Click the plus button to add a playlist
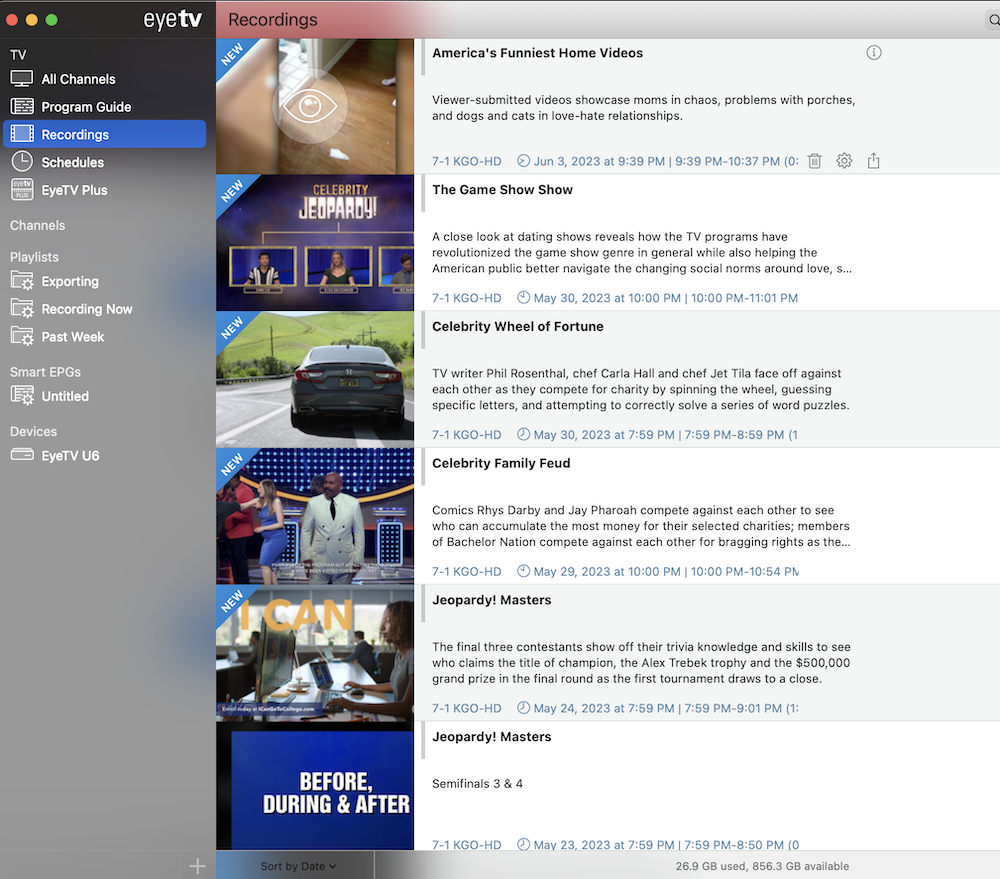The height and width of the screenshot is (879, 1000). coord(197,866)
